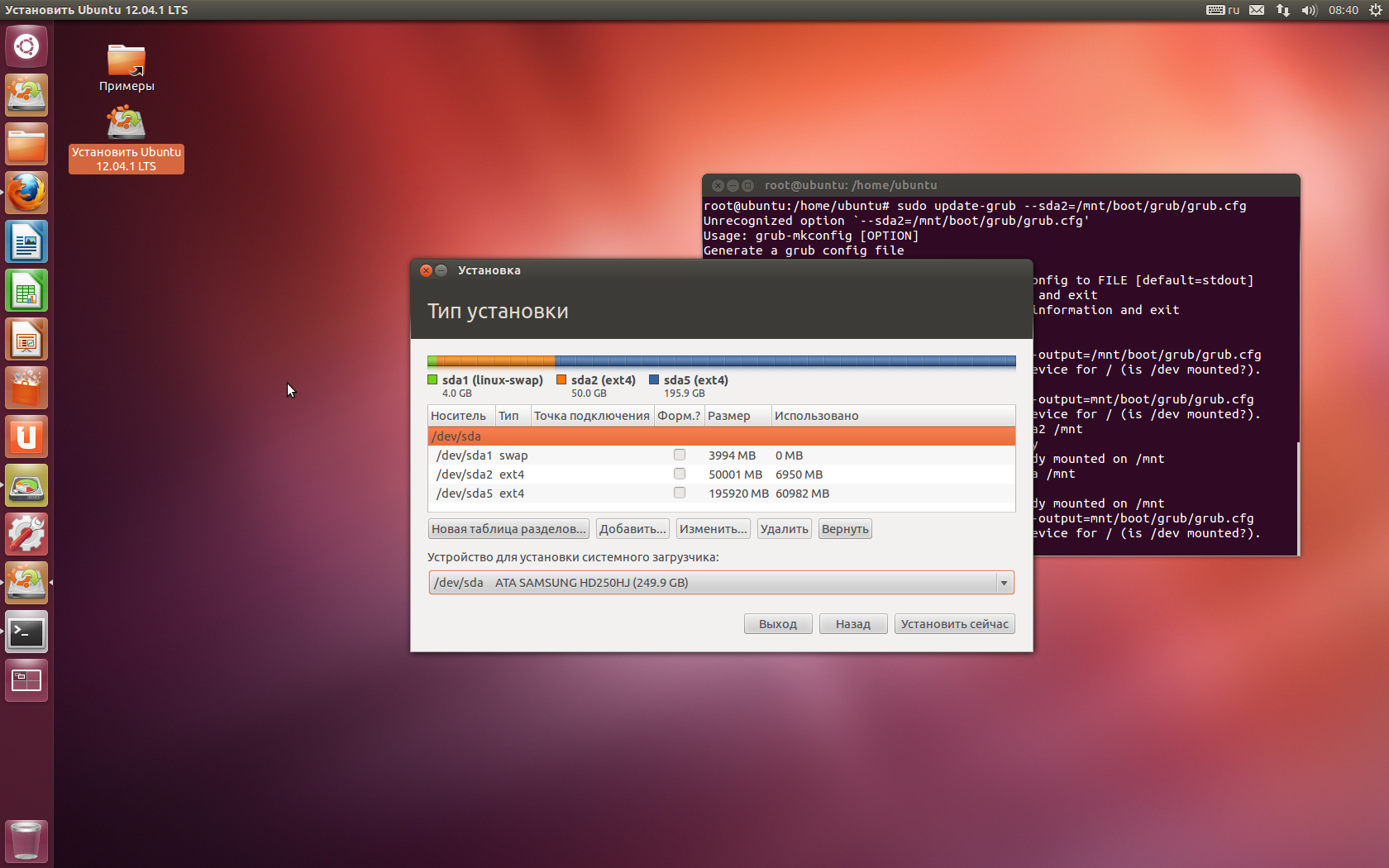
Task: Open the Ubuntu Dash home launcher
Action: 26,46
